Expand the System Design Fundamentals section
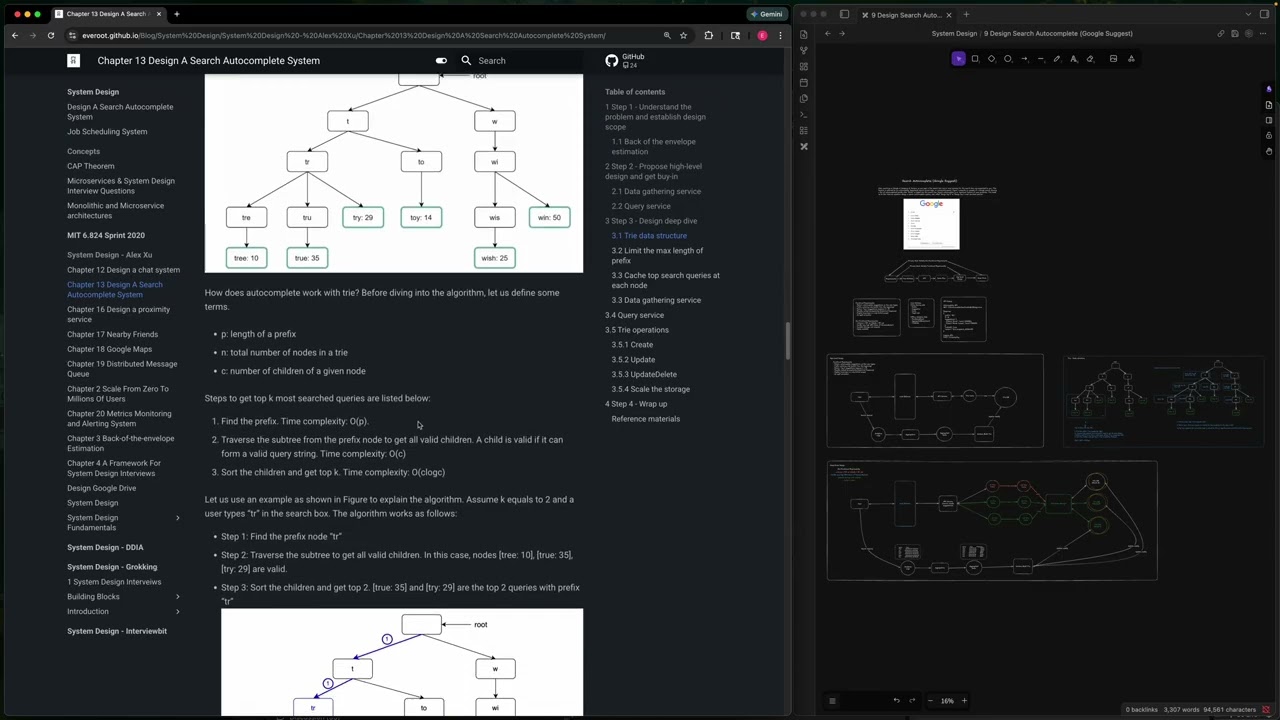This screenshot has width=1280, height=720. (178, 518)
